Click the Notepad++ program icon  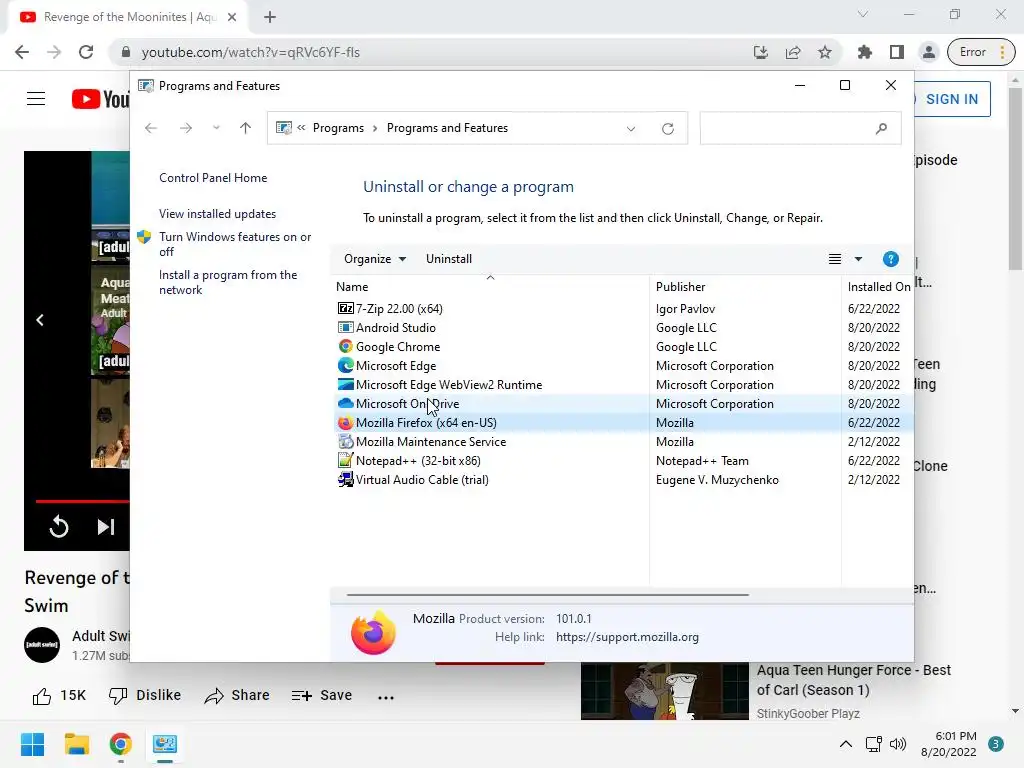tap(345, 460)
